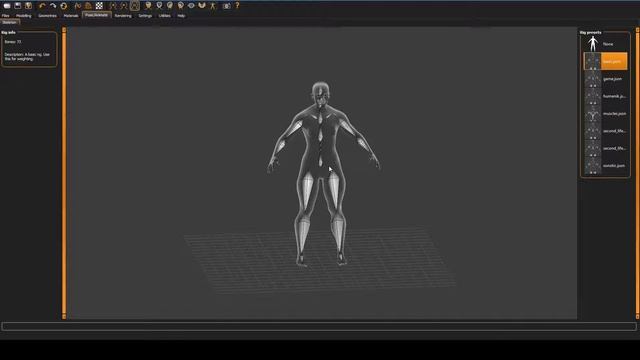Select the Pose/Animate tab
Viewport: 640px width, 360px height.
tap(97, 15)
